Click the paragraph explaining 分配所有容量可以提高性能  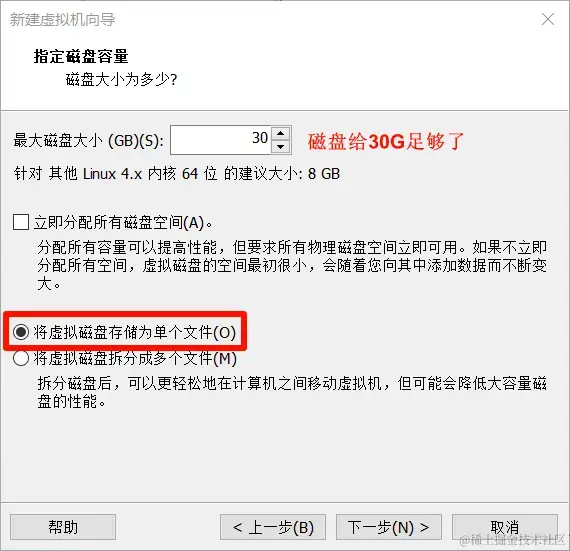pos(292,265)
